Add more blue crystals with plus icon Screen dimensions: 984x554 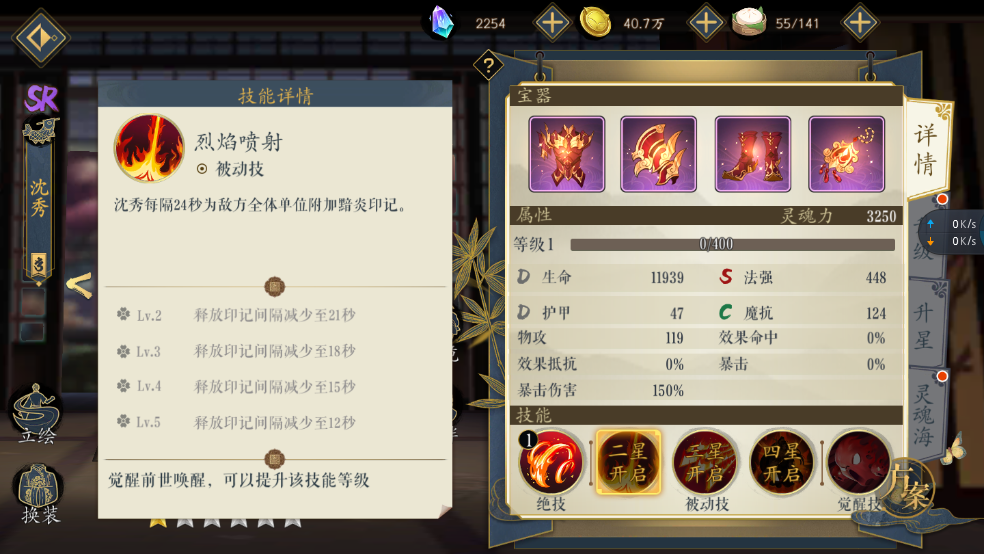[552, 23]
